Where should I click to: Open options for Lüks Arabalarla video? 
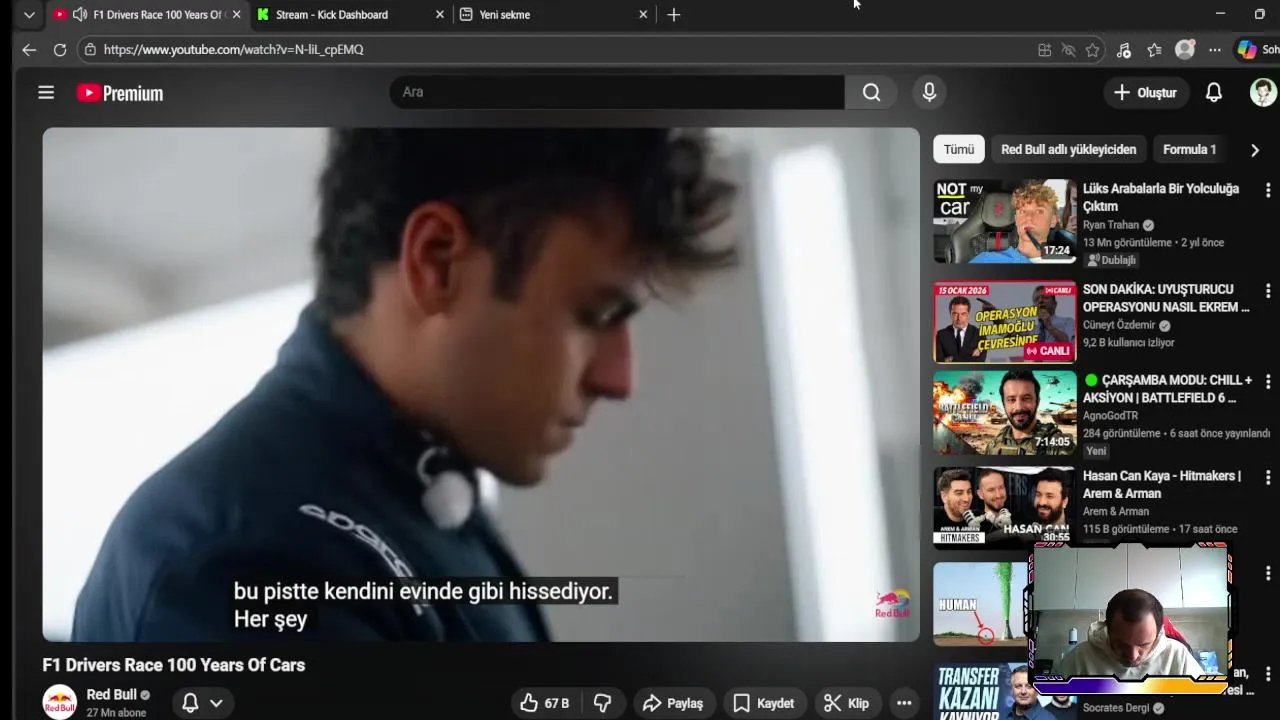[x=1268, y=190]
